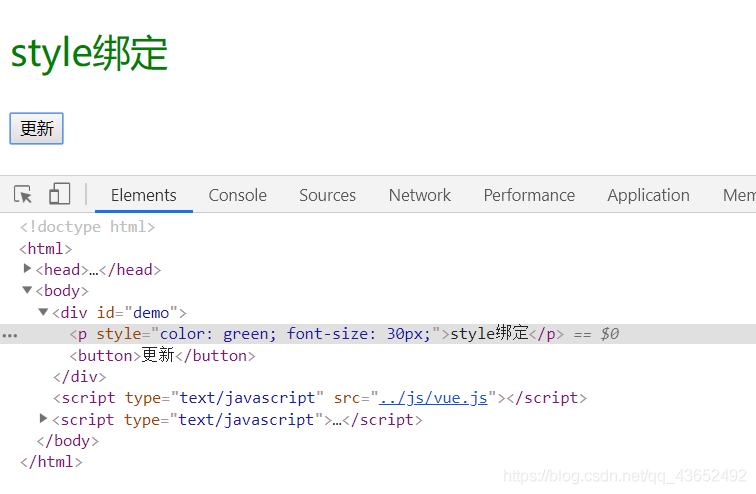756x494 pixels.
Task: Click the id="demo" attribute text
Action: (x=137, y=313)
